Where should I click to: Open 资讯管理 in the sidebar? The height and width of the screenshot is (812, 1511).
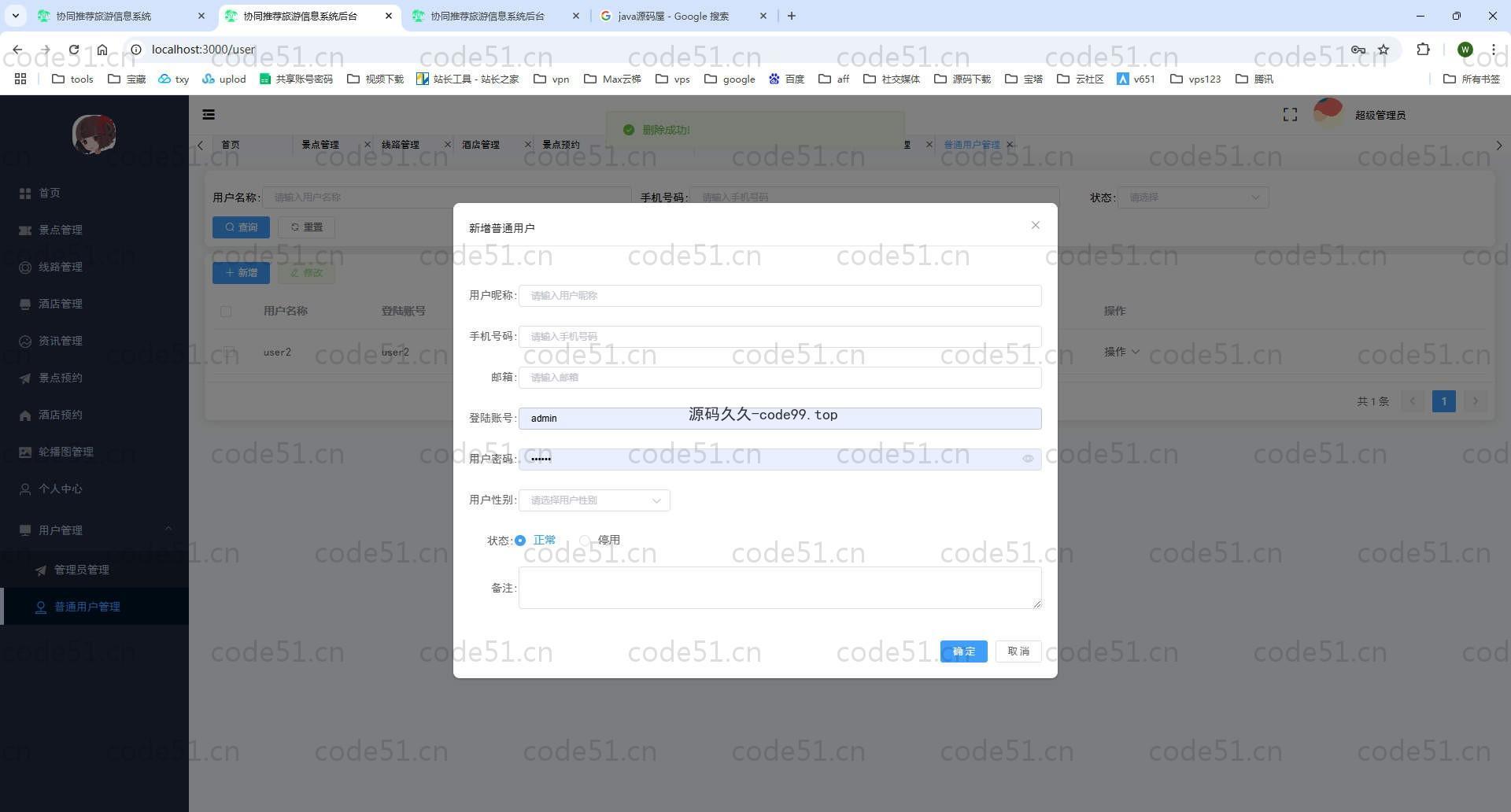tap(94, 341)
